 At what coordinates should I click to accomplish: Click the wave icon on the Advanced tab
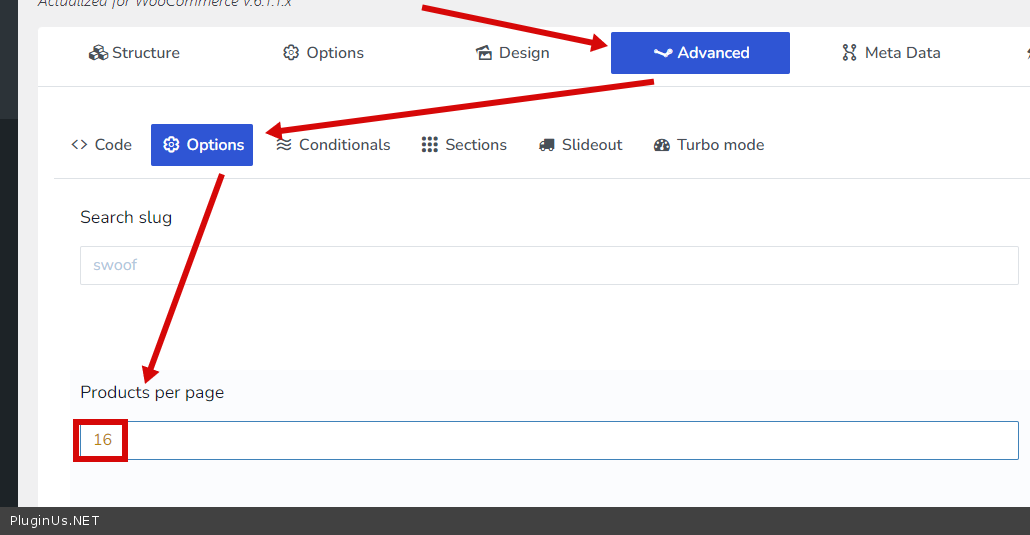(x=662, y=53)
